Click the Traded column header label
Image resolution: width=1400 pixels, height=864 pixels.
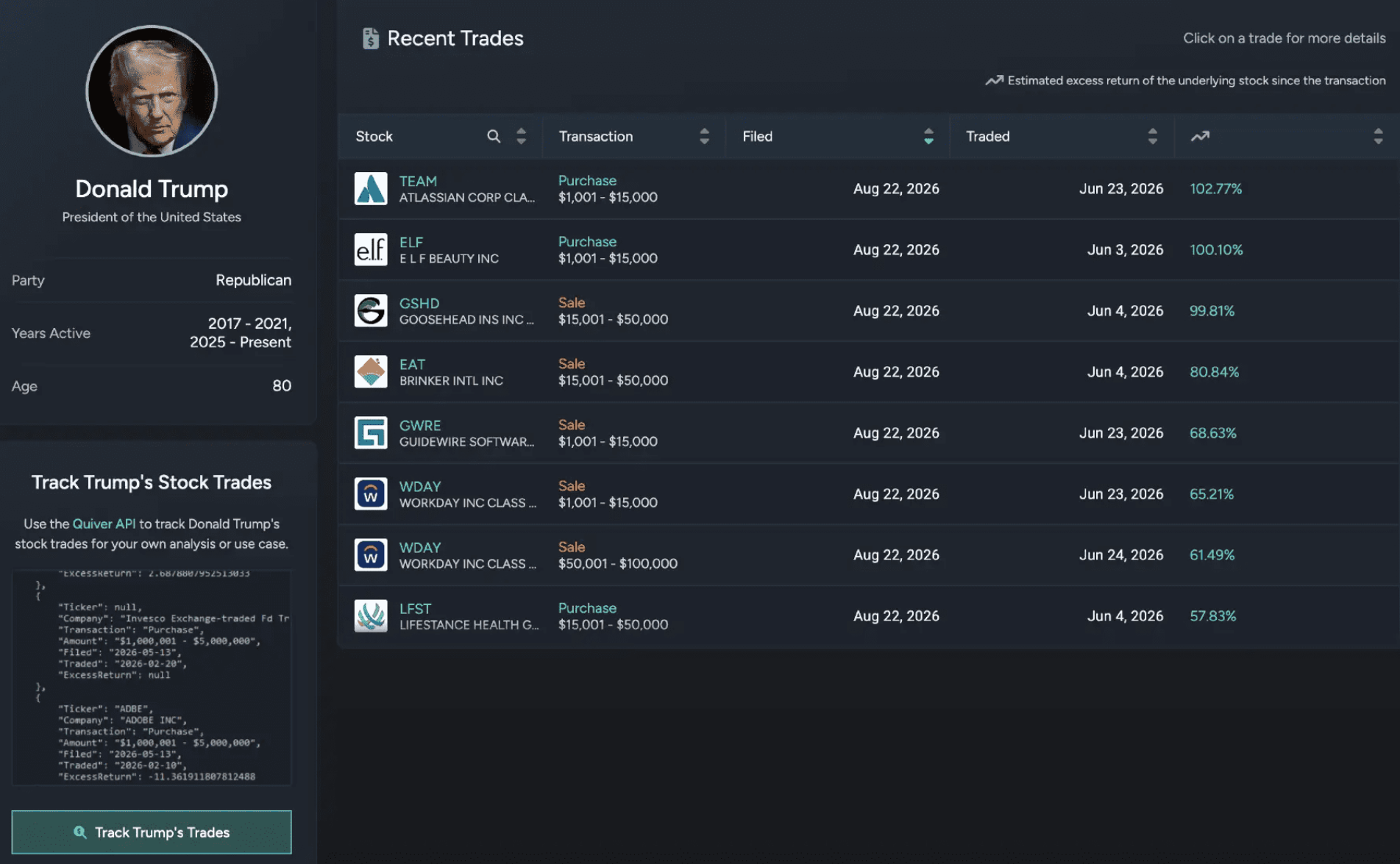987,136
